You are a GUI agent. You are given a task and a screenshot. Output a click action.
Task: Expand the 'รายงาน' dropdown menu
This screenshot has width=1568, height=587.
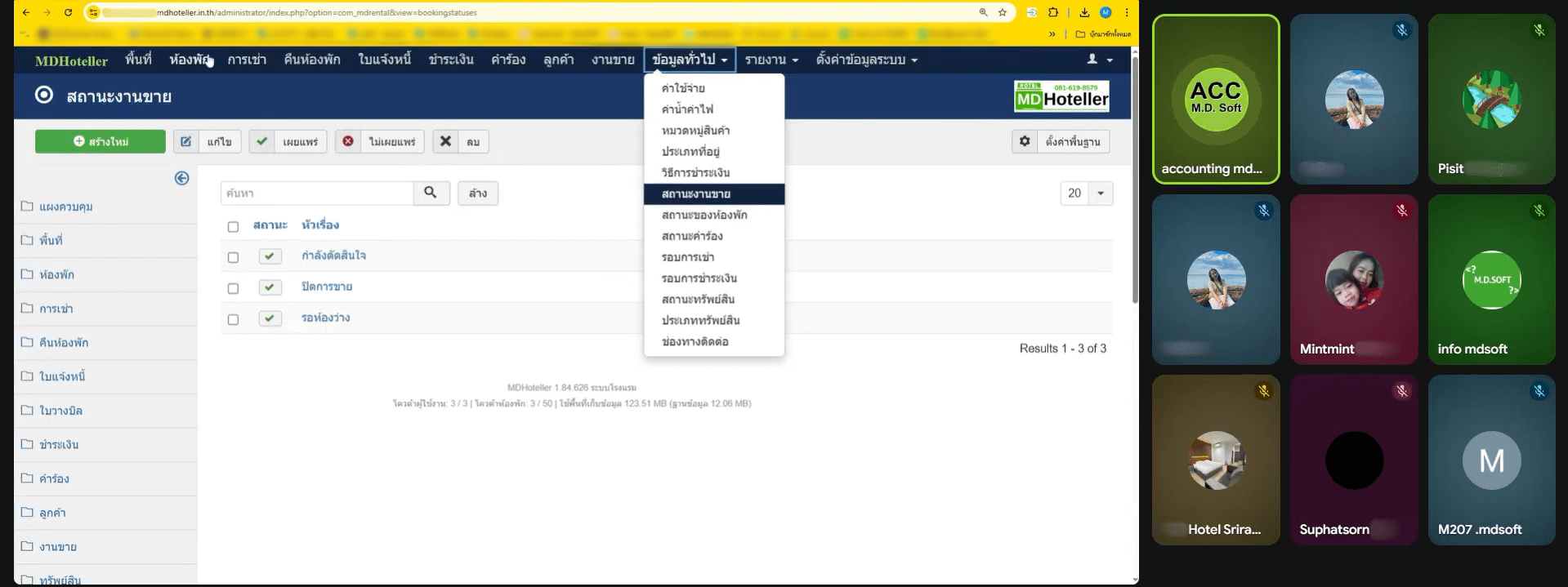tap(771, 60)
